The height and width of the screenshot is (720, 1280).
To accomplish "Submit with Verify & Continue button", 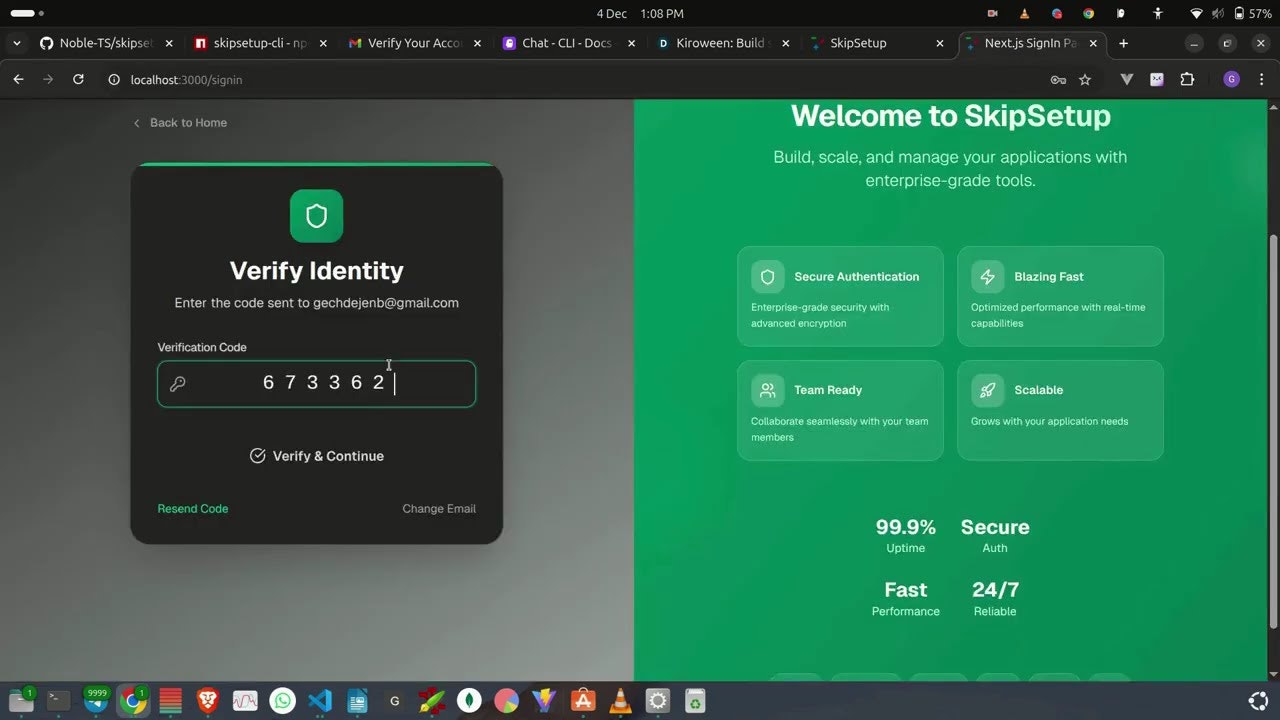I will (316, 456).
